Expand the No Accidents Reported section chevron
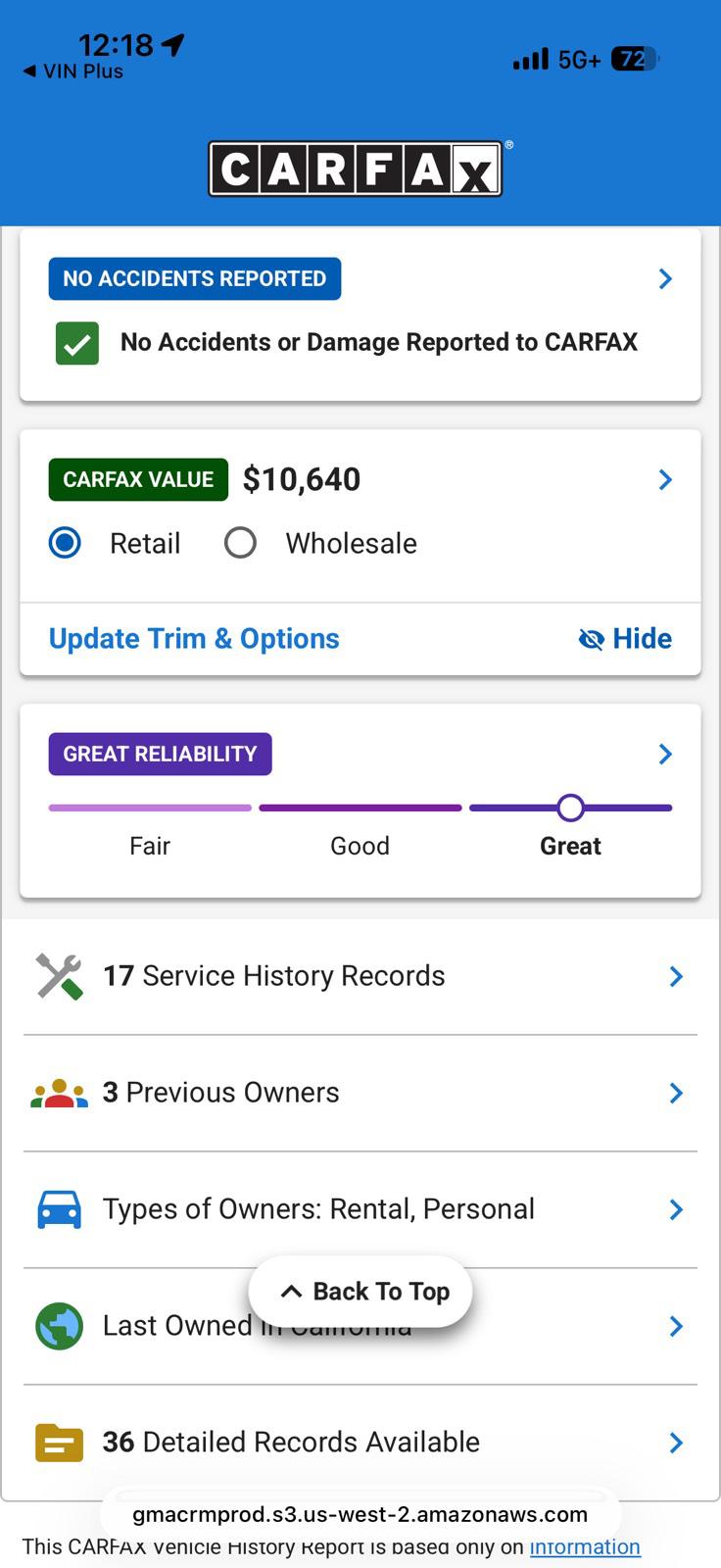 pos(665,279)
